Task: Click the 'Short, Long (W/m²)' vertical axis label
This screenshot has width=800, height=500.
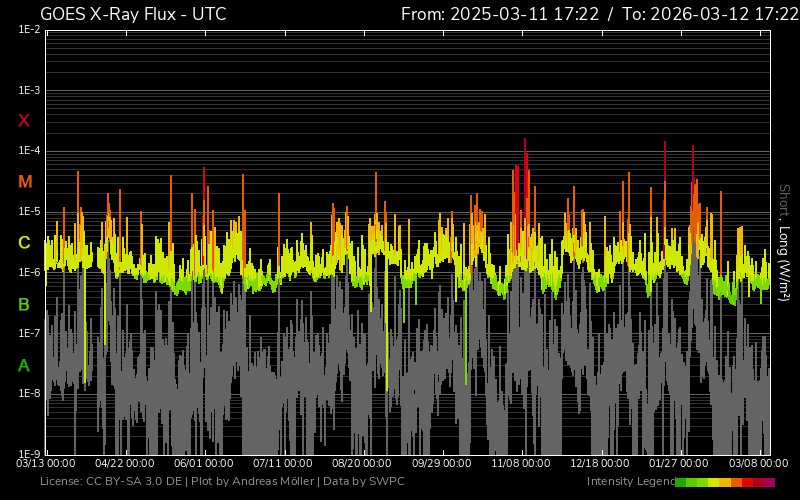Action: [783, 243]
